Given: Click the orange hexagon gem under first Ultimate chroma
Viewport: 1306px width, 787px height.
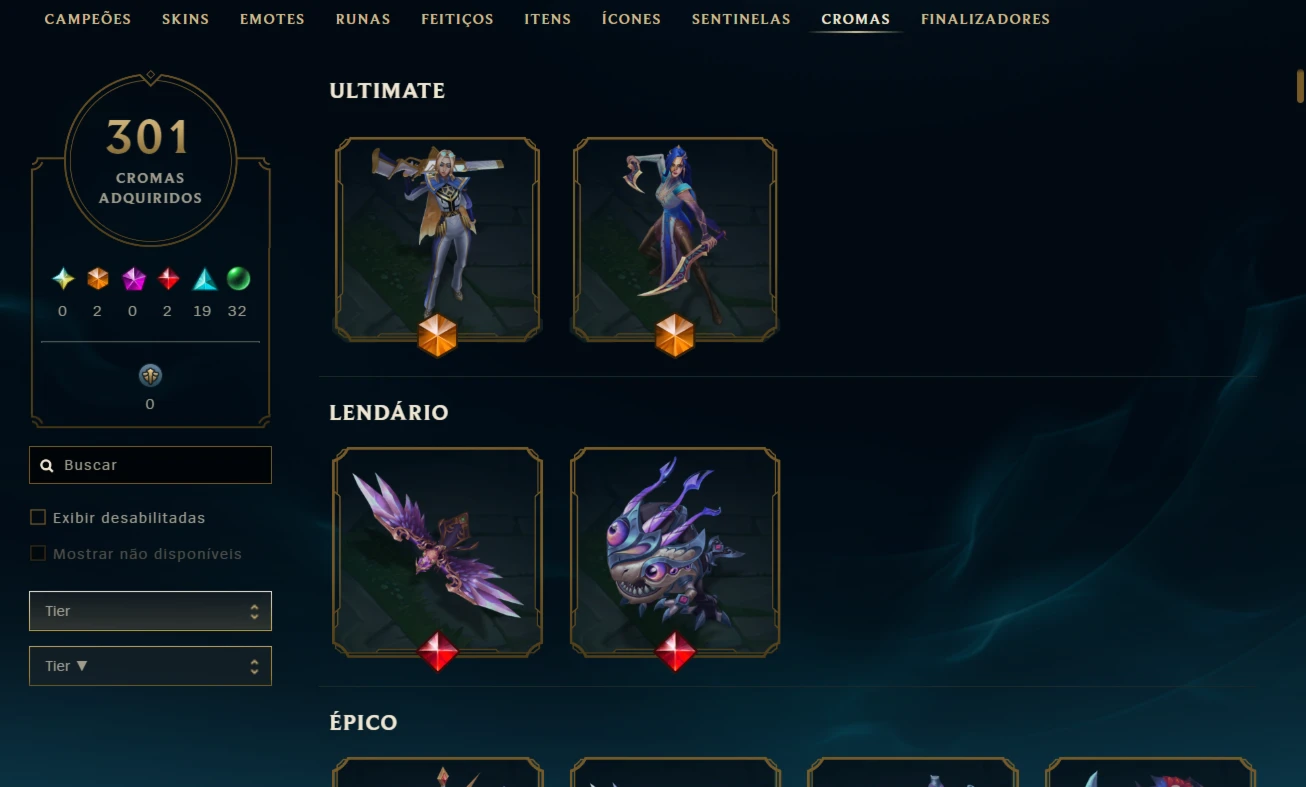Looking at the screenshot, I should [x=437, y=335].
